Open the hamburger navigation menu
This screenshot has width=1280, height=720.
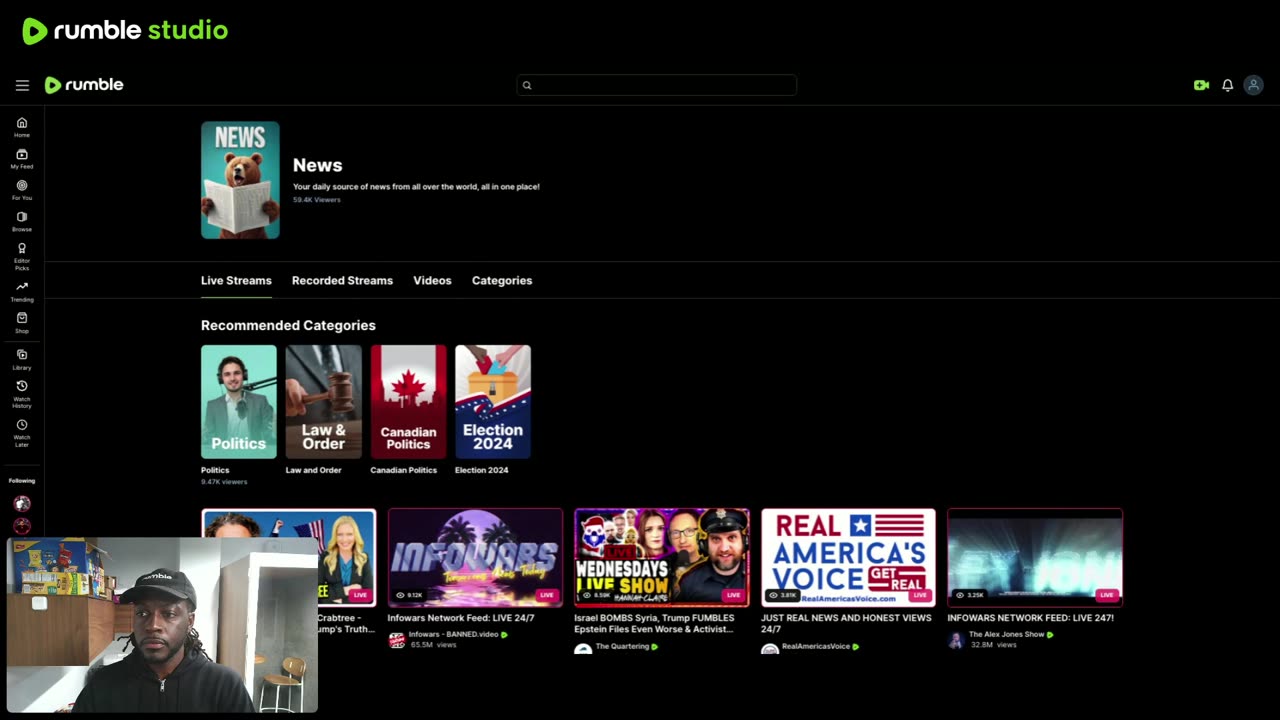tap(22, 85)
